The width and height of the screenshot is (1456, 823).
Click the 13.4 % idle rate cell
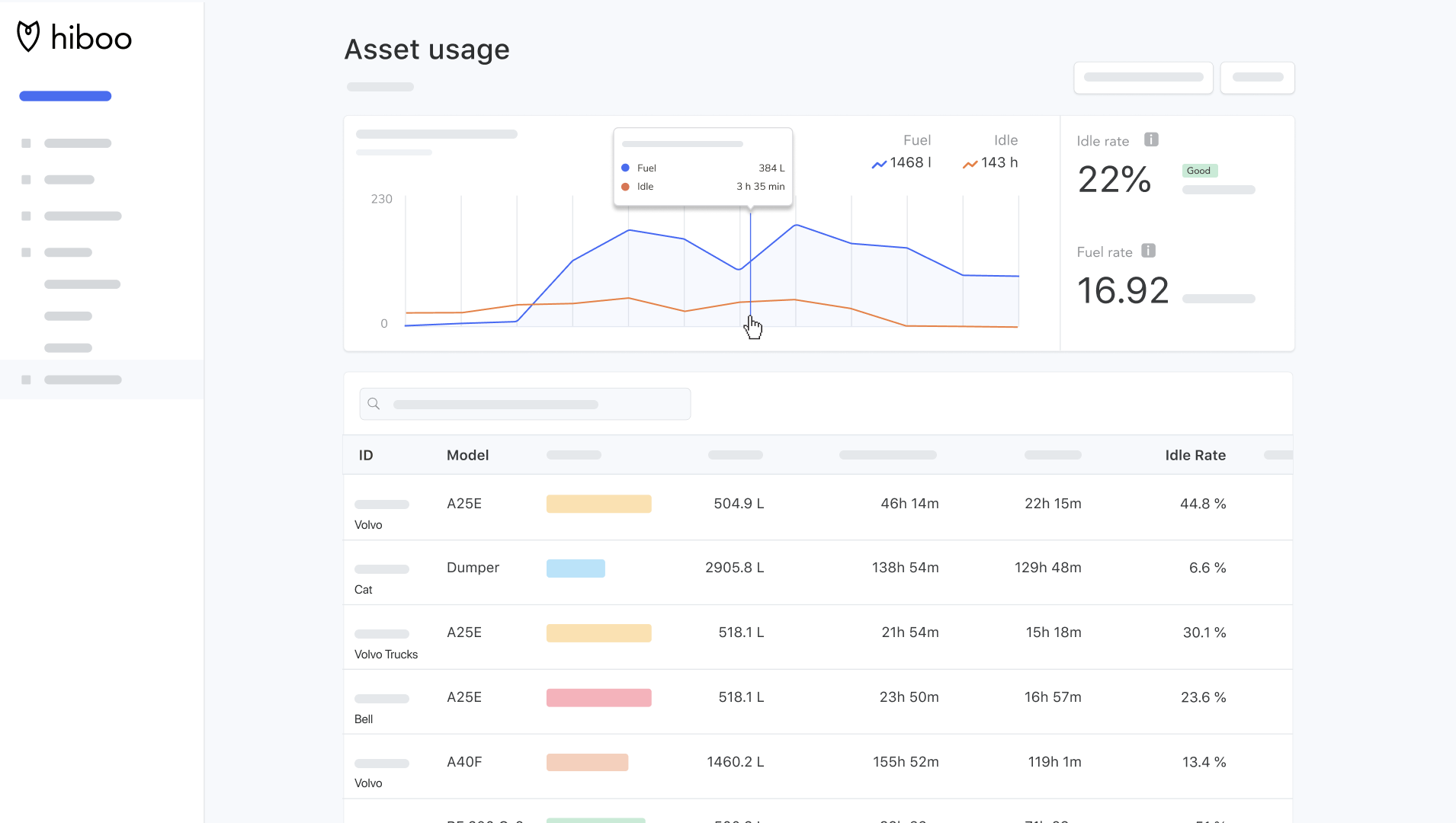1204,762
